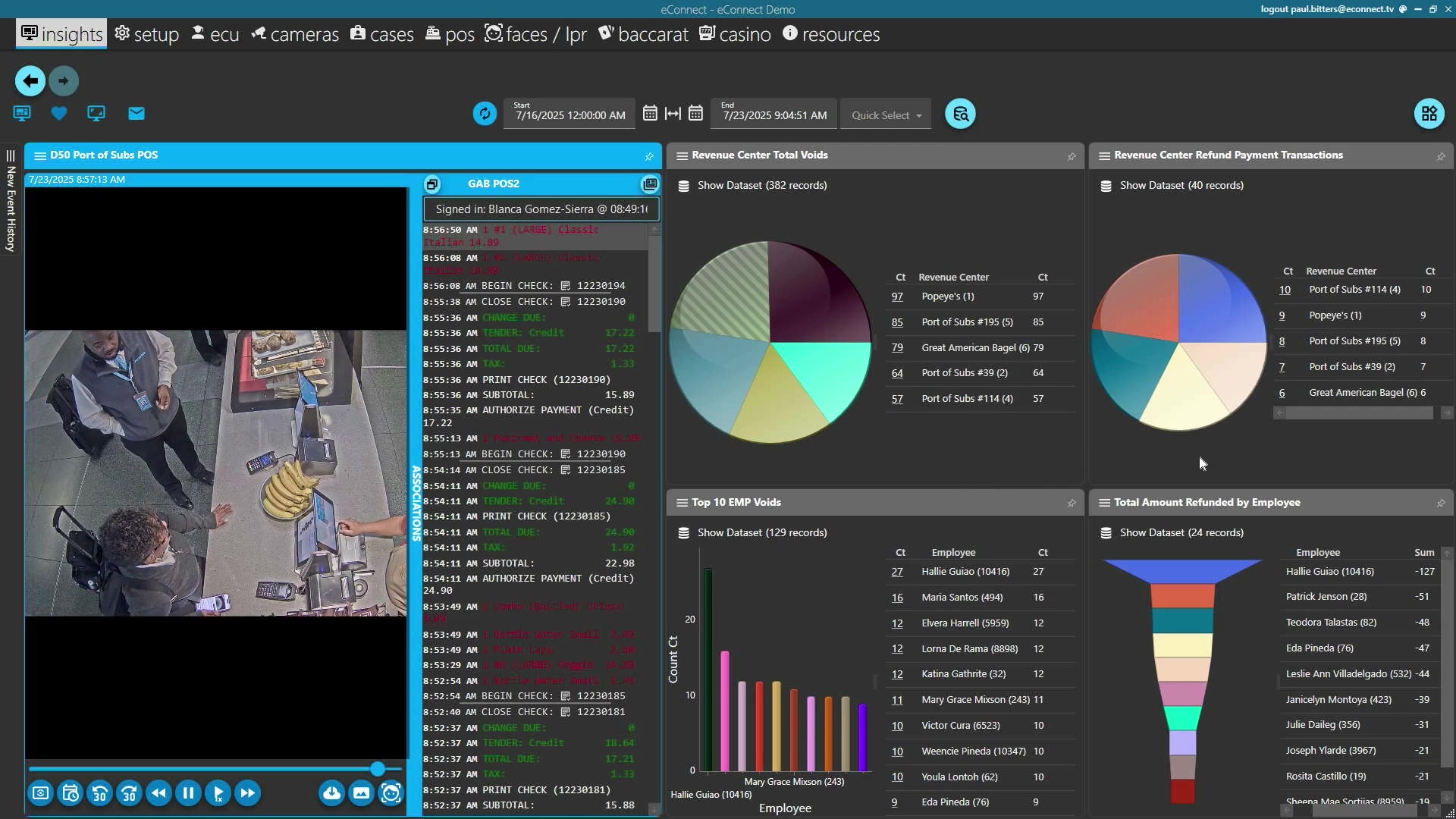Open the casino tab
The width and height of the screenshot is (1456, 819).
735,34
